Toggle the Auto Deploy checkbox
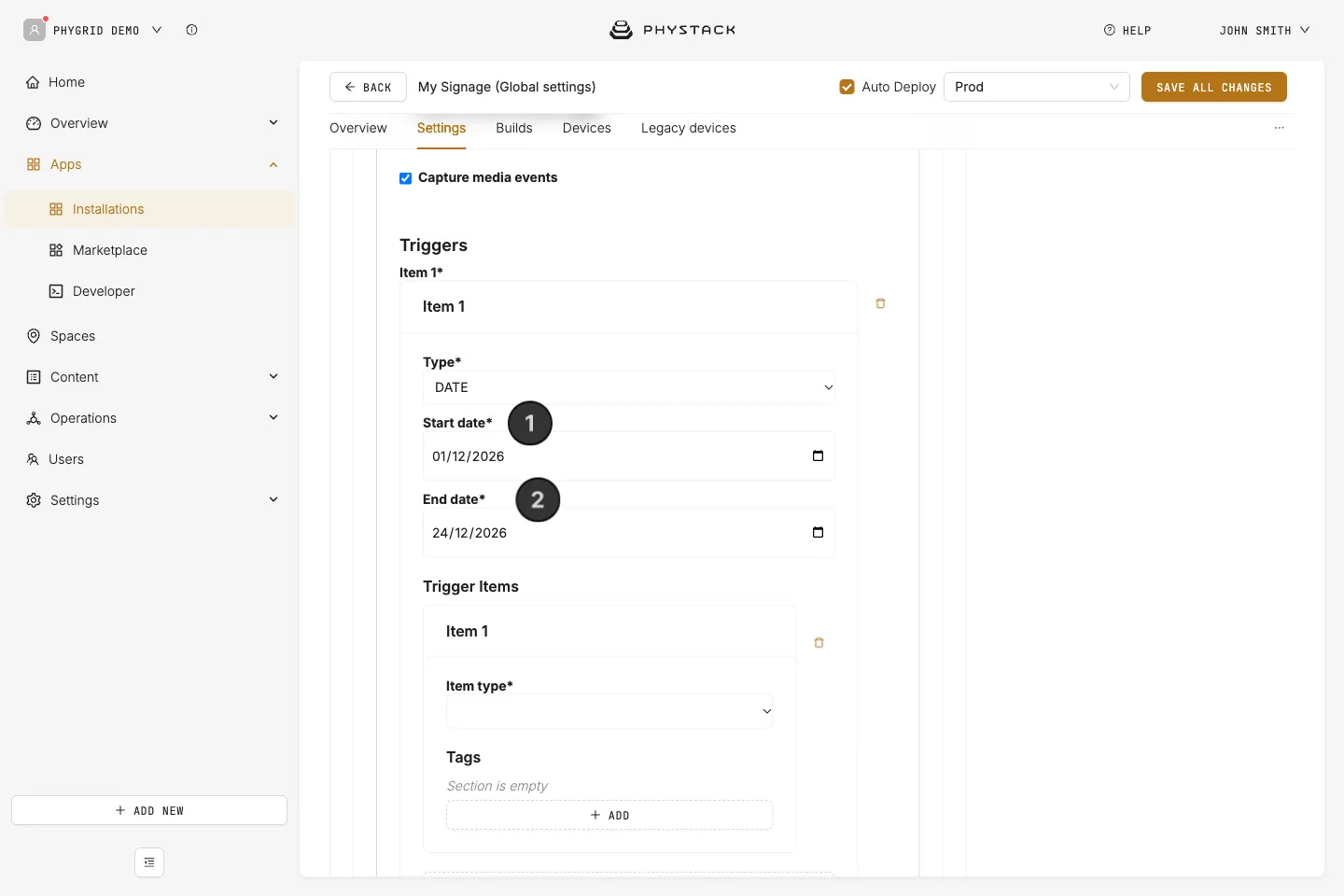 click(847, 87)
